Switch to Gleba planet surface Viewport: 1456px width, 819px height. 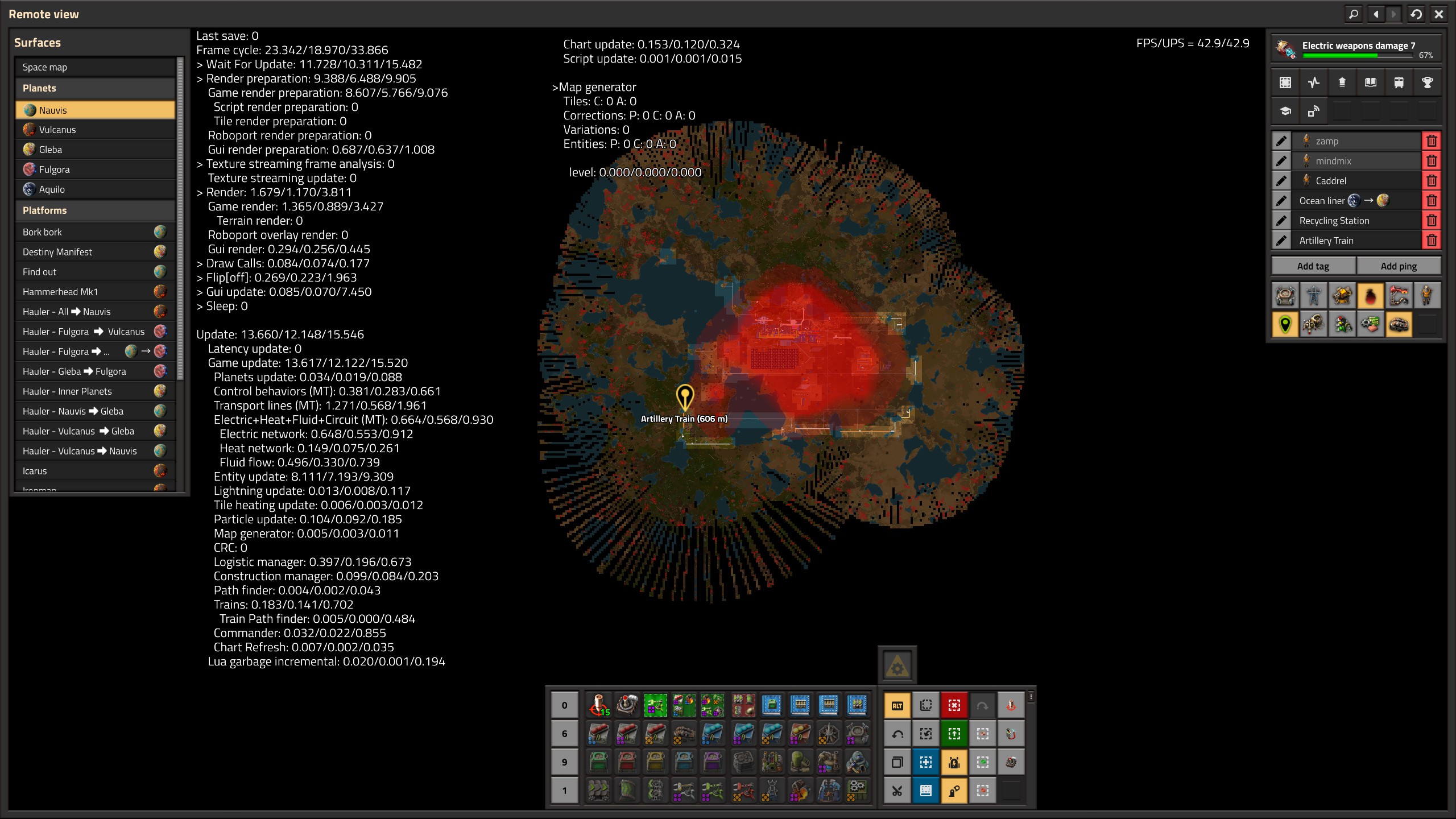coord(95,150)
